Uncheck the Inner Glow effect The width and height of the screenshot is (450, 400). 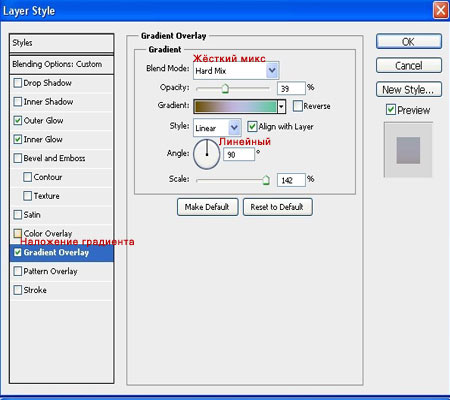[x=18, y=139]
